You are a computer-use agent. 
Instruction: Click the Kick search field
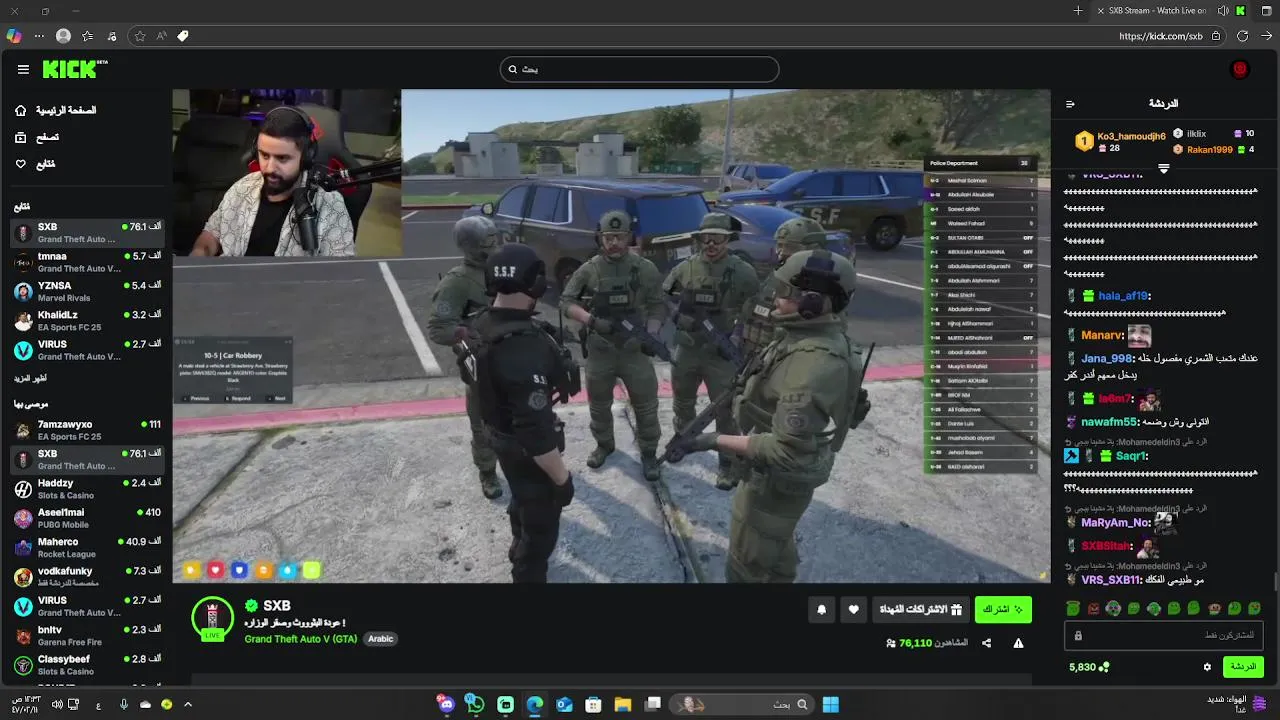pos(639,69)
